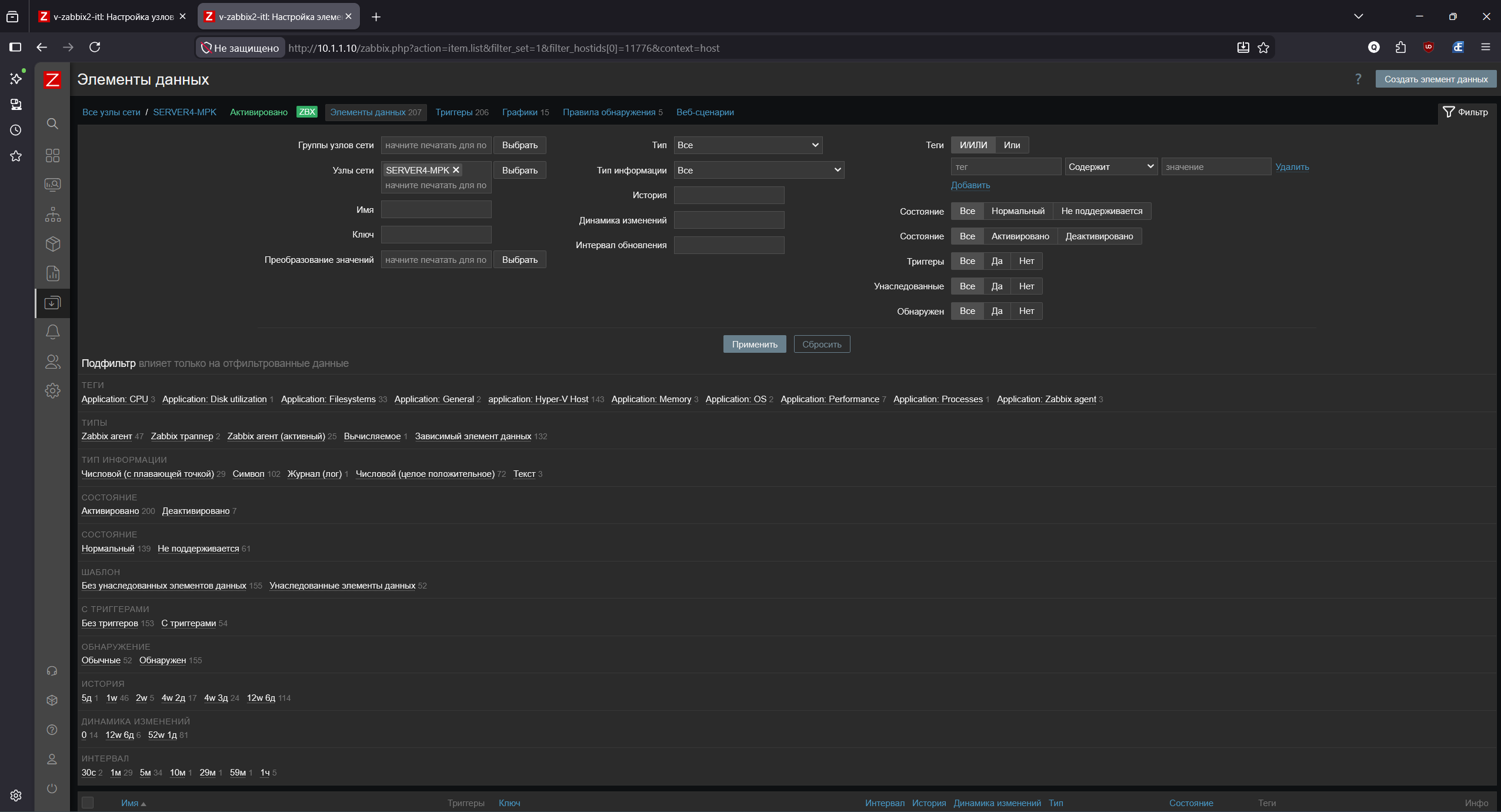Open the Dashboards icon in Zabbix sidebar
This screenshot has height=812, width=1501.
[x=52, y=155]
